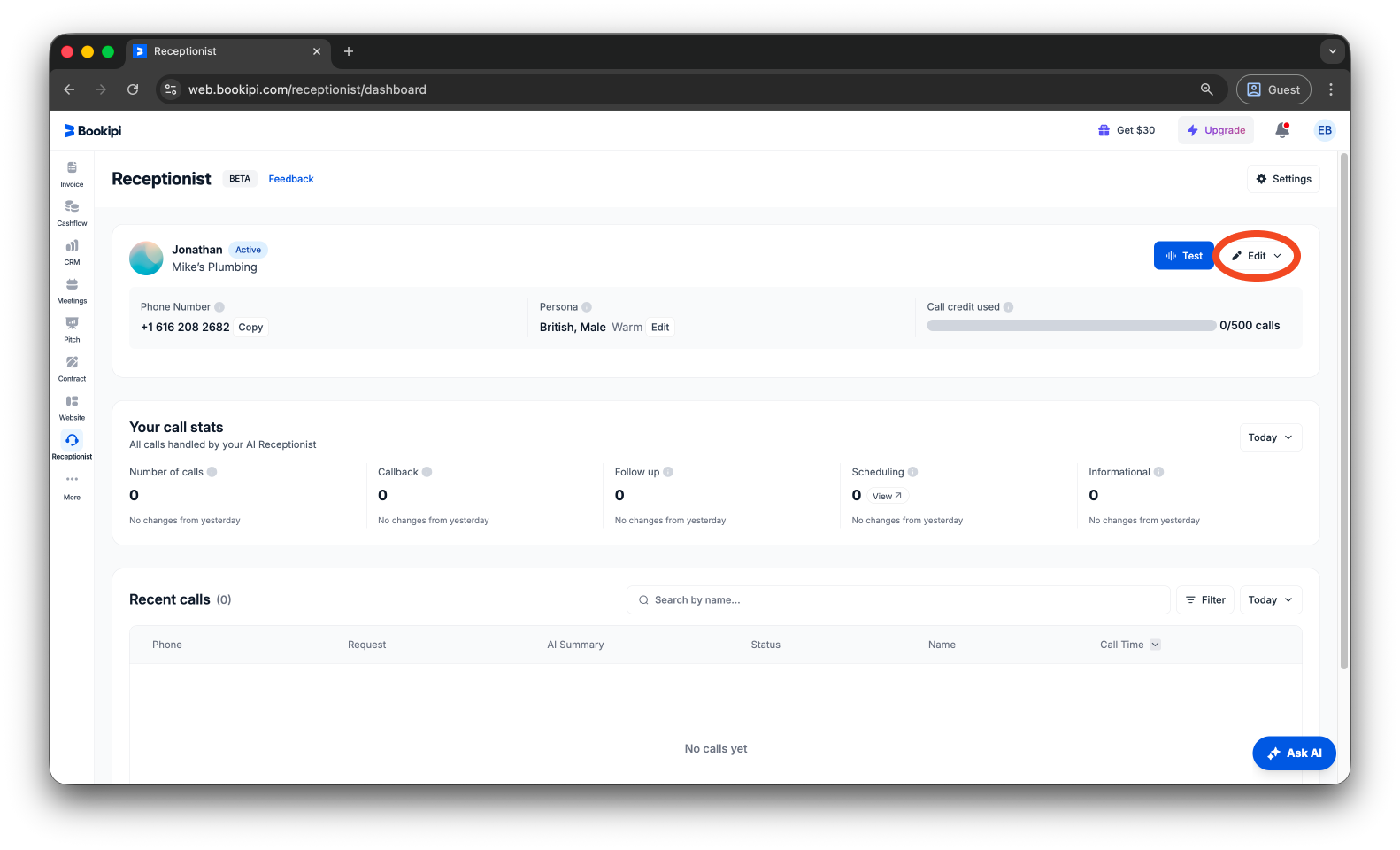Reload the page
The width and height of the screenshot is (1400, 850).
tap(133, 89)
